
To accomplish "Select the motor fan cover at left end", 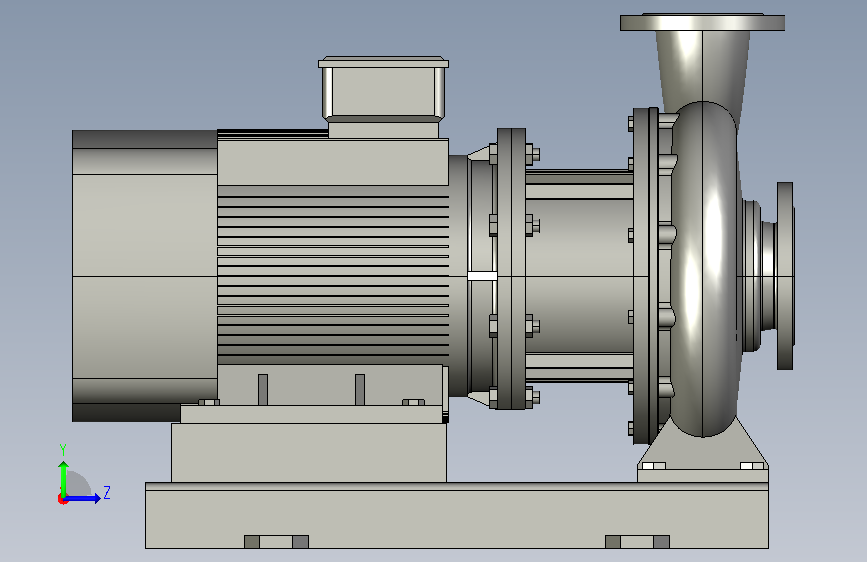I will [144, 275].
